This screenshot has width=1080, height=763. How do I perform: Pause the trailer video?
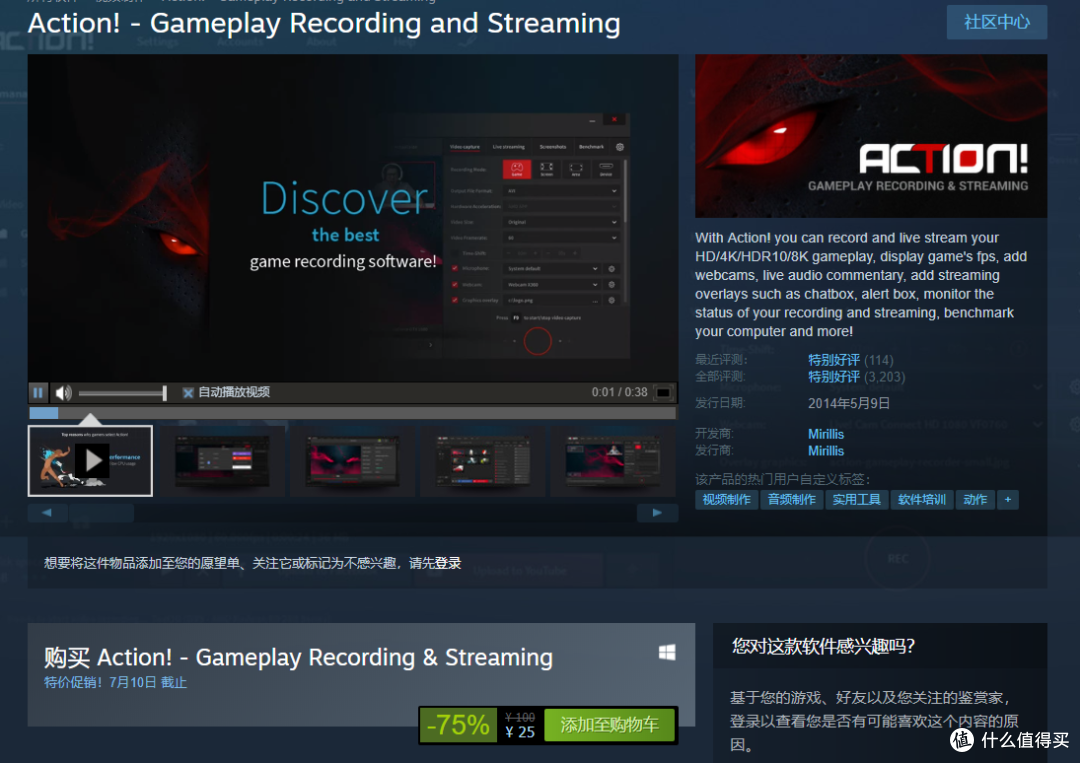(38, 393)
